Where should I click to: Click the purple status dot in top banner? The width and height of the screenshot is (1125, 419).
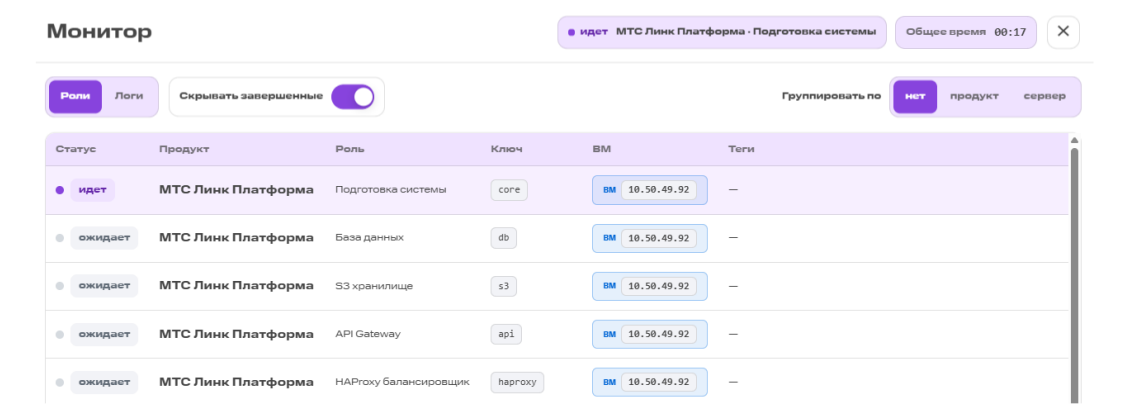point(571,32)
